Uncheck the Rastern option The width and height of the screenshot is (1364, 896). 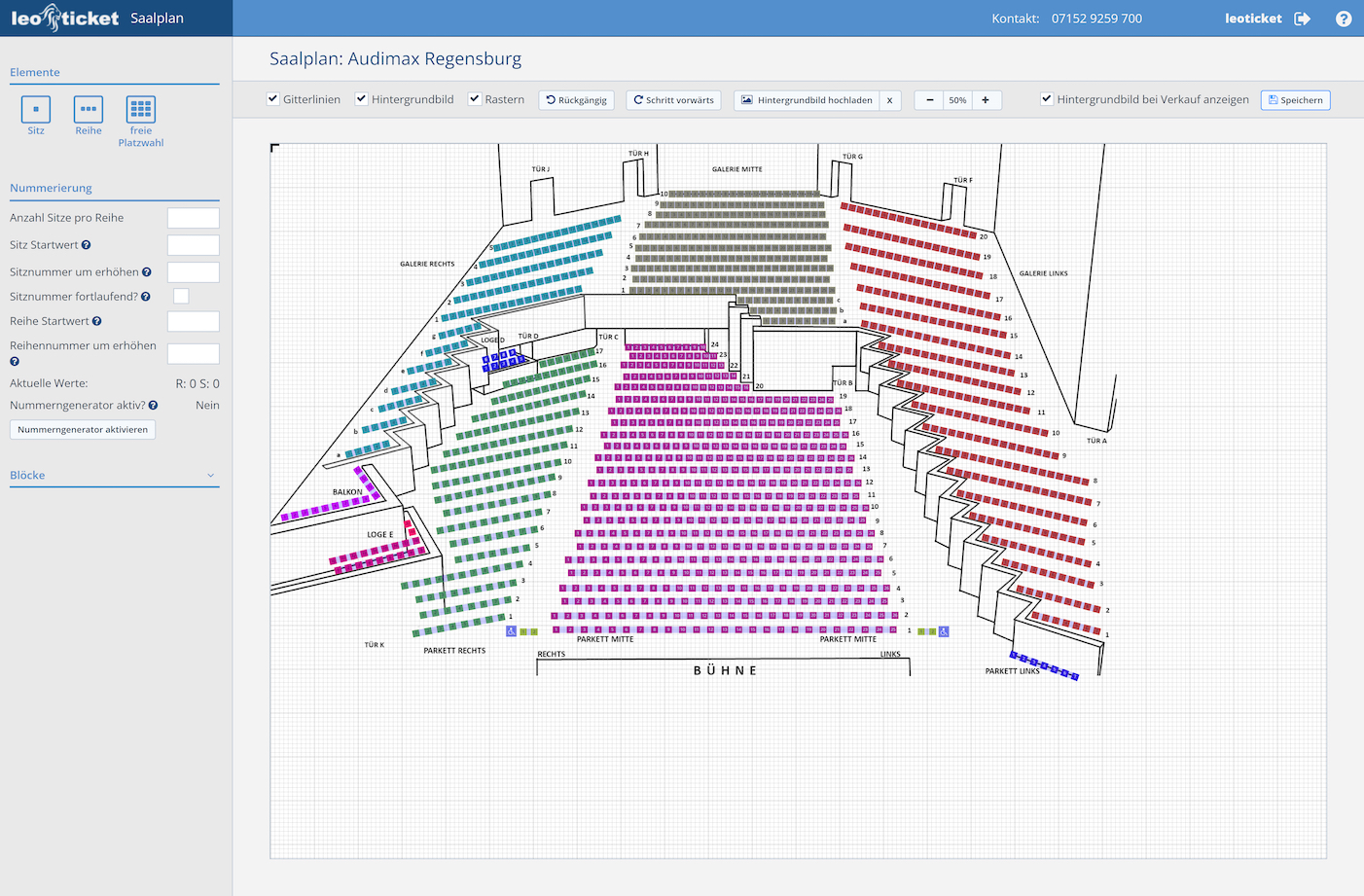[x=475, y=99]
